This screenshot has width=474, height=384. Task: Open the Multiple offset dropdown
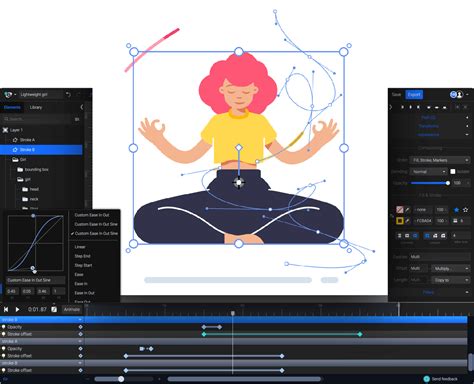(451, 269)
